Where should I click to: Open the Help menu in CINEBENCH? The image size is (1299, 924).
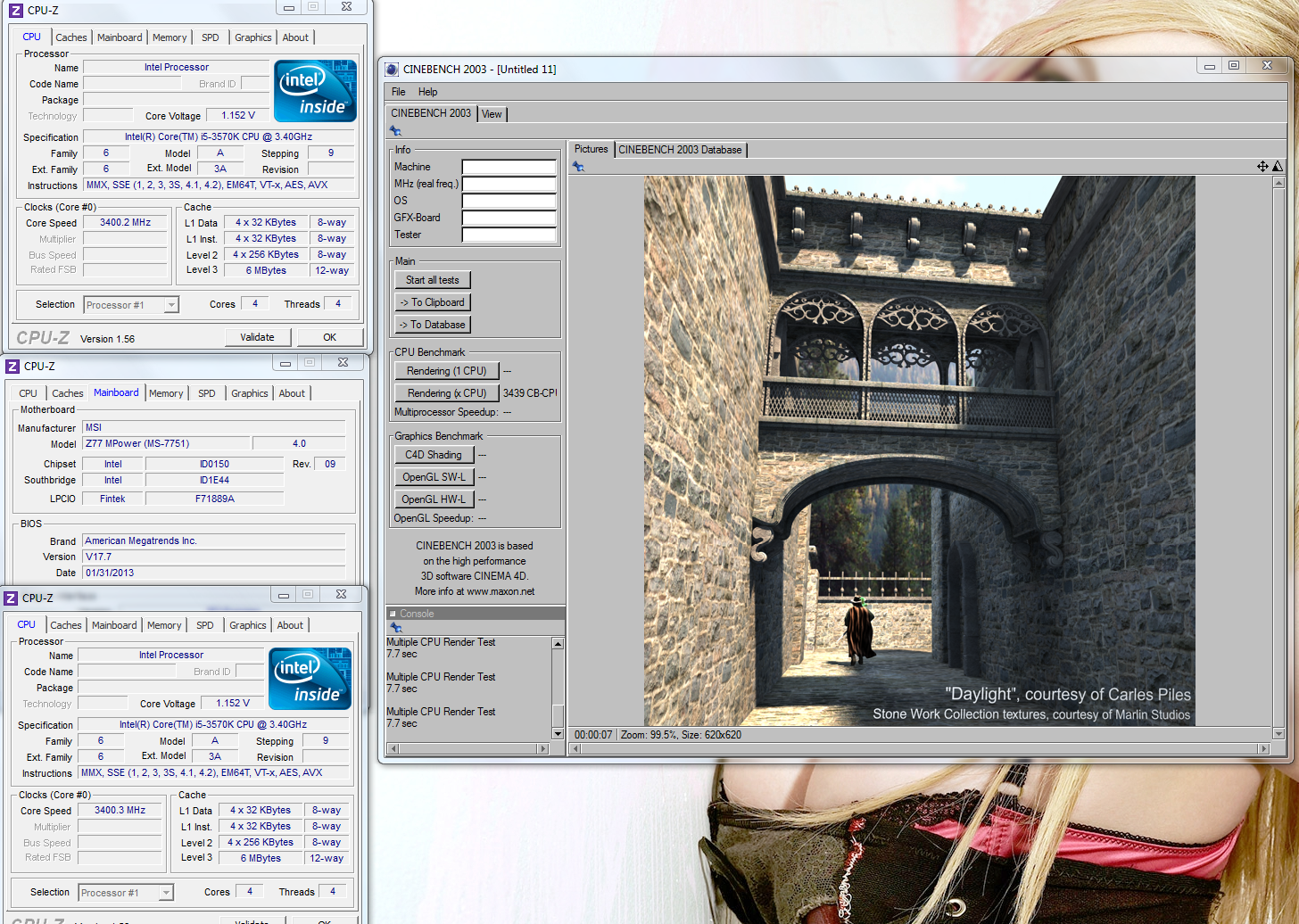pos(428,92)
